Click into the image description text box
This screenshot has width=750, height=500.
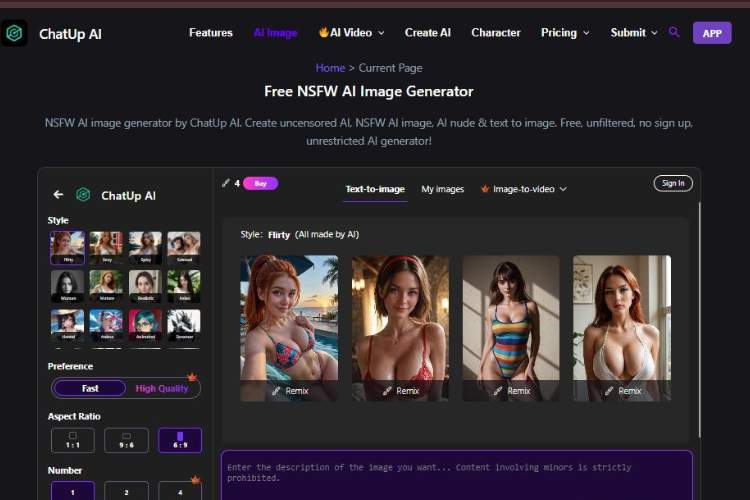[x=455, y=473]
